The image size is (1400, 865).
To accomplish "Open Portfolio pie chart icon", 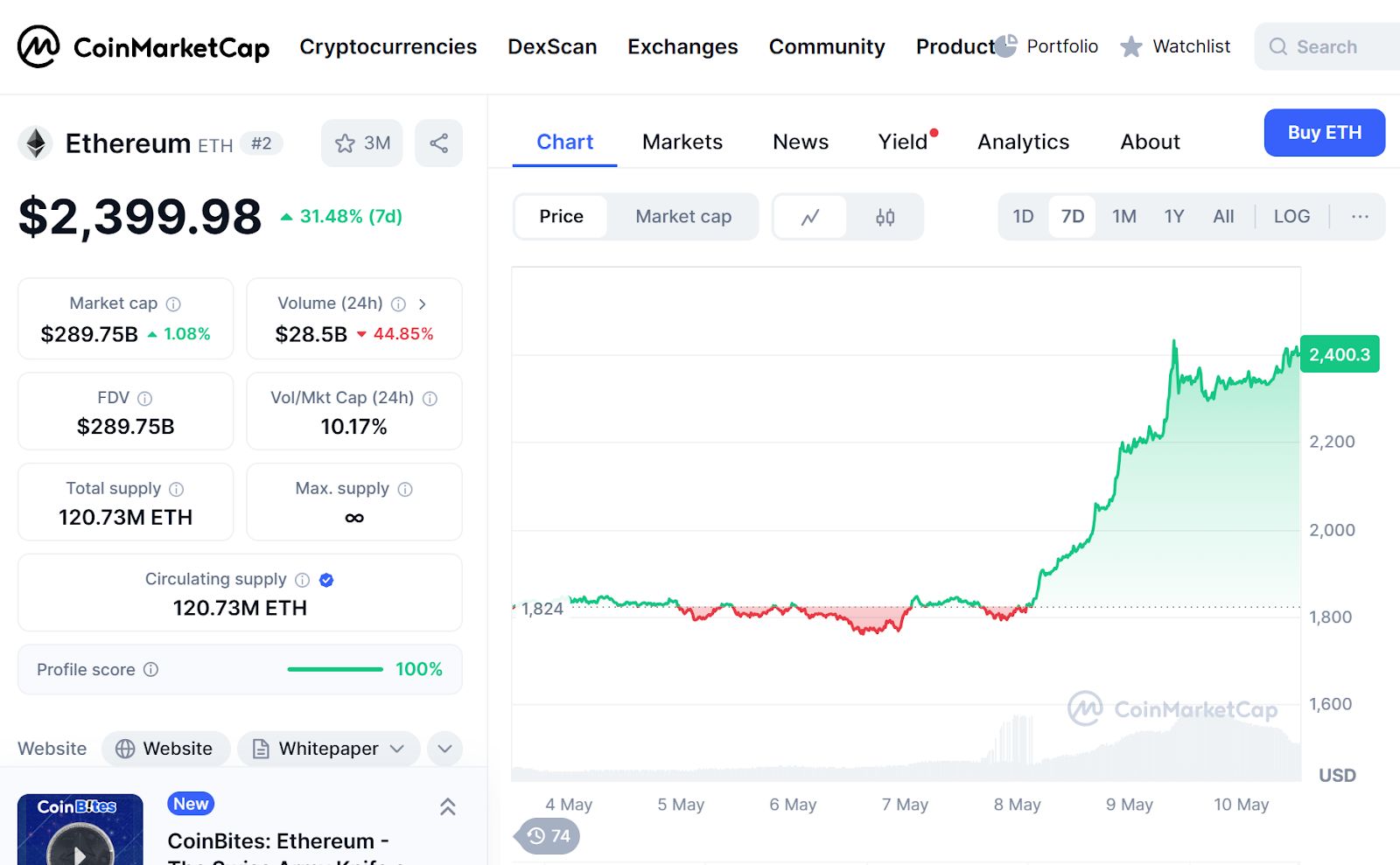I will [1006, 46].
